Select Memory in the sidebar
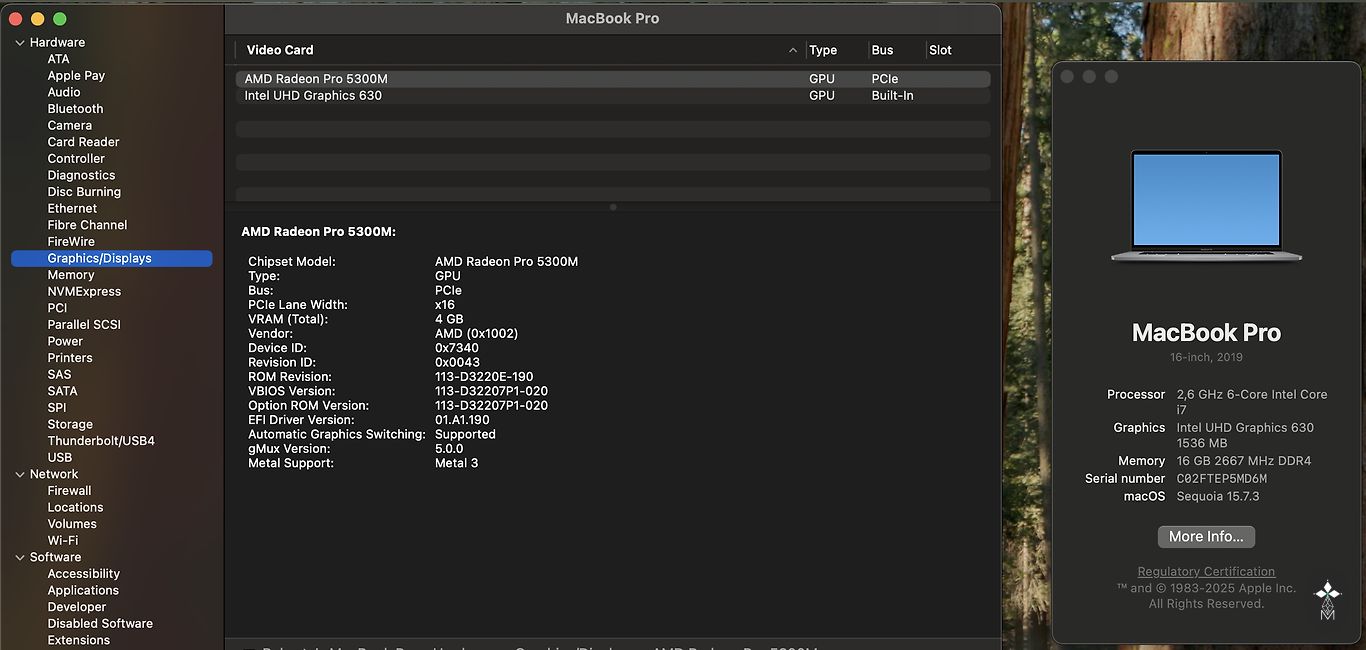 pos(71,275)
